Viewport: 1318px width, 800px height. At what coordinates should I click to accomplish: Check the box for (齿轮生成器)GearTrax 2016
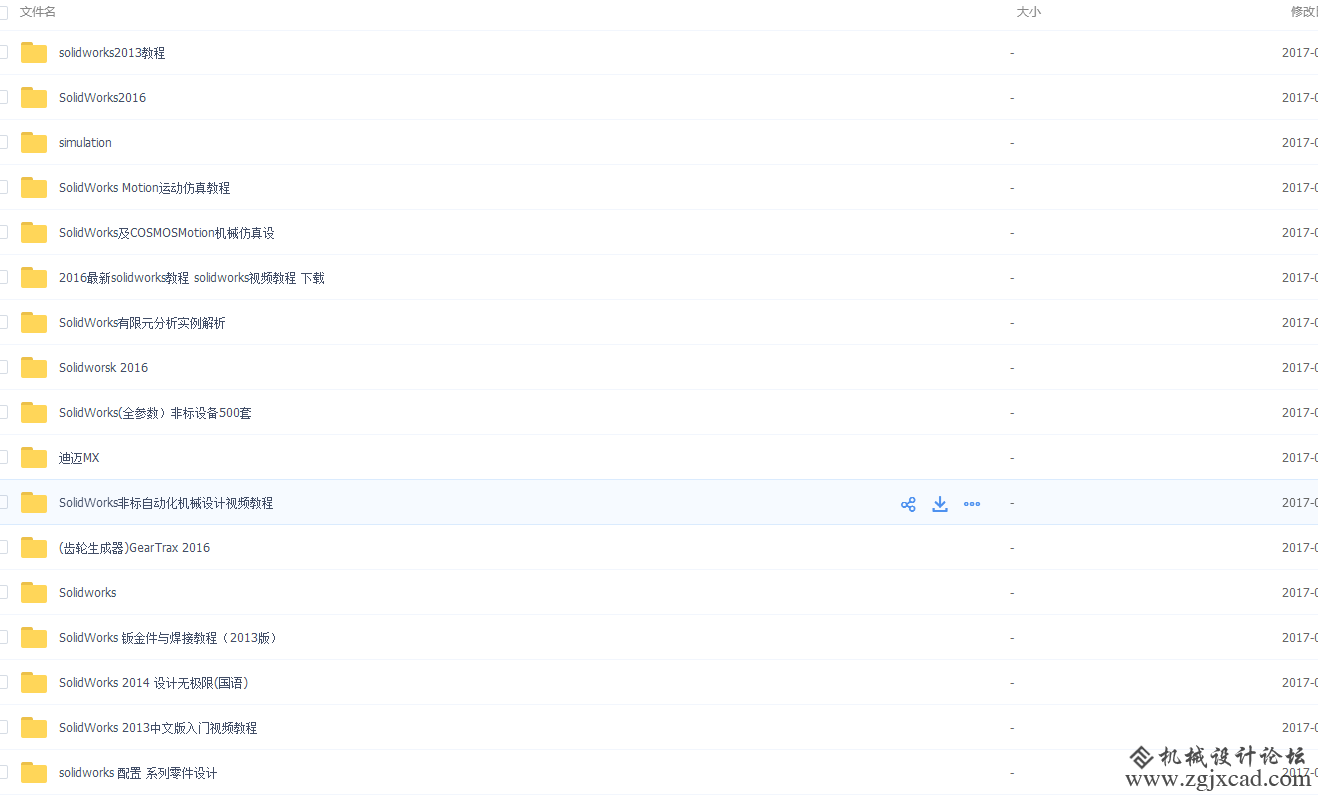tap(3, 547)
